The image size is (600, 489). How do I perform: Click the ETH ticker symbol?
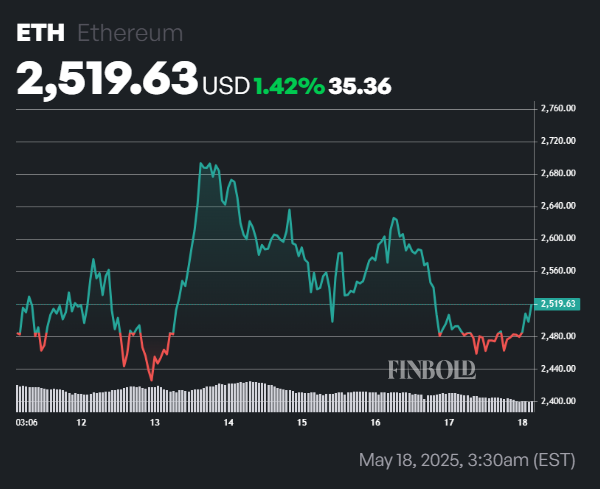point(40,33)
